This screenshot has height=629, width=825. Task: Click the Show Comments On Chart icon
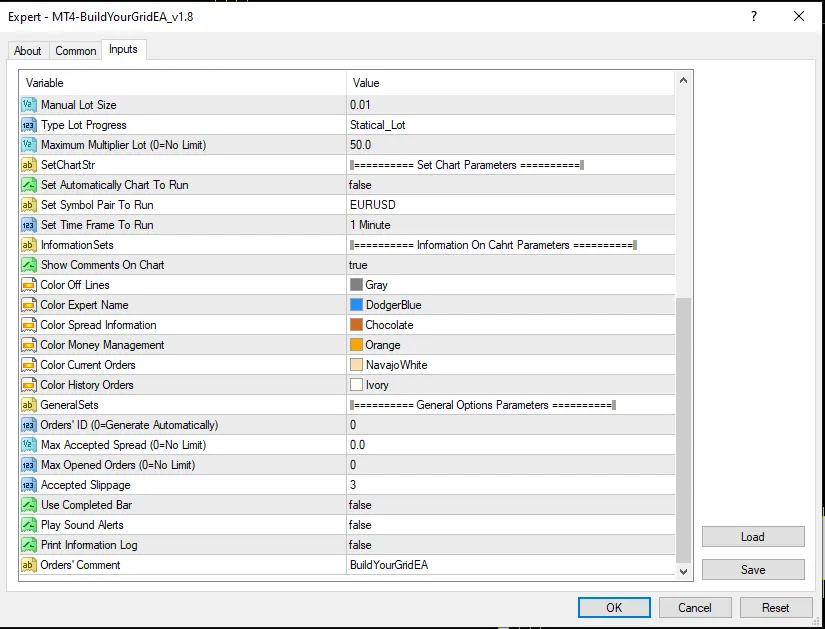click(28, 265)
